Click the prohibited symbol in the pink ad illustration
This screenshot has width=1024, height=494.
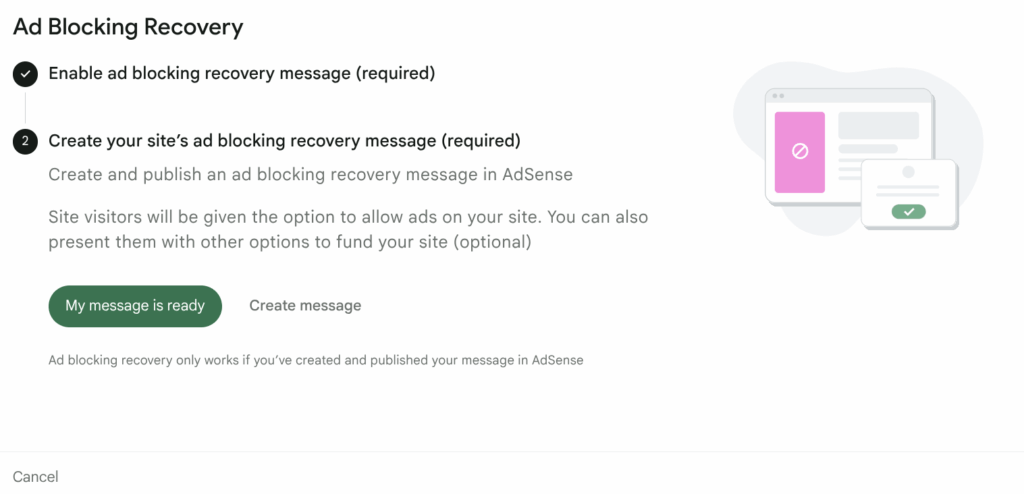(x=800, y=151)
